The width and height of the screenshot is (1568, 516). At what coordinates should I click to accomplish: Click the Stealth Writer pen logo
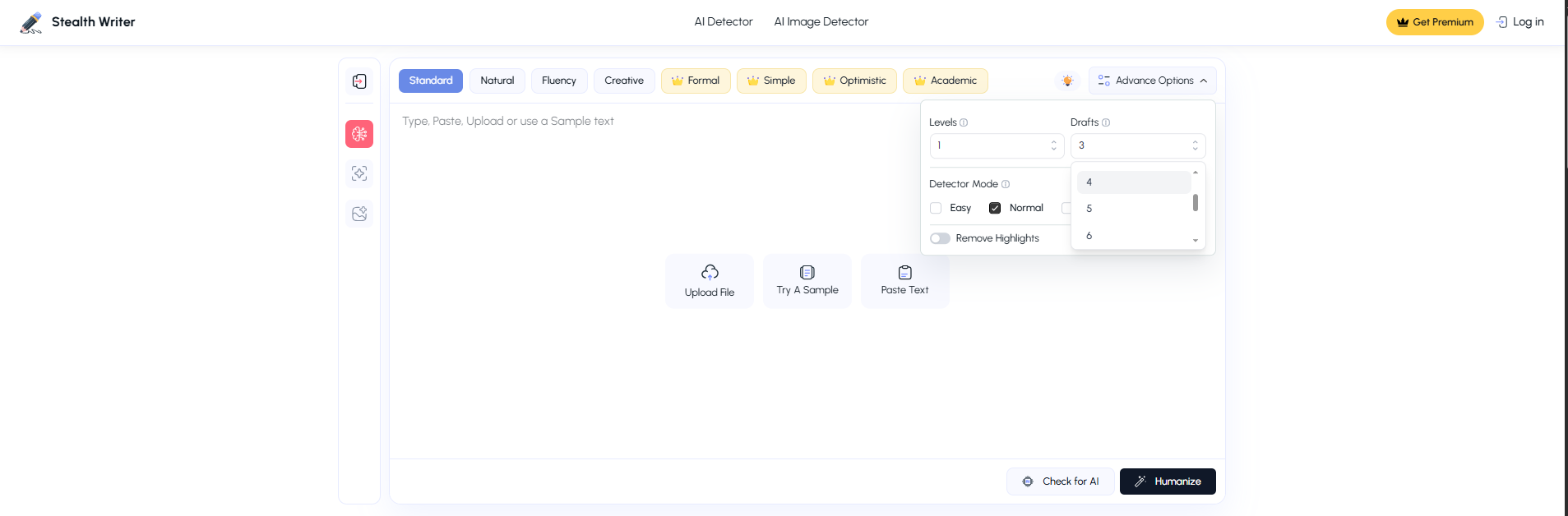coord(31,22)
